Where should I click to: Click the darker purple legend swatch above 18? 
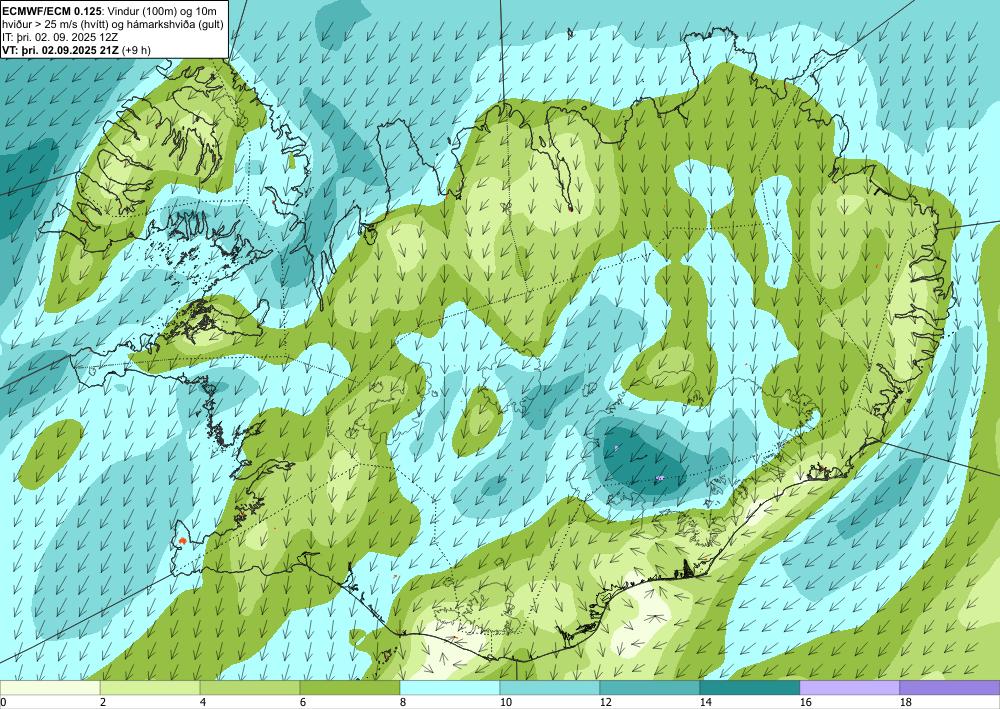point(950,688)
